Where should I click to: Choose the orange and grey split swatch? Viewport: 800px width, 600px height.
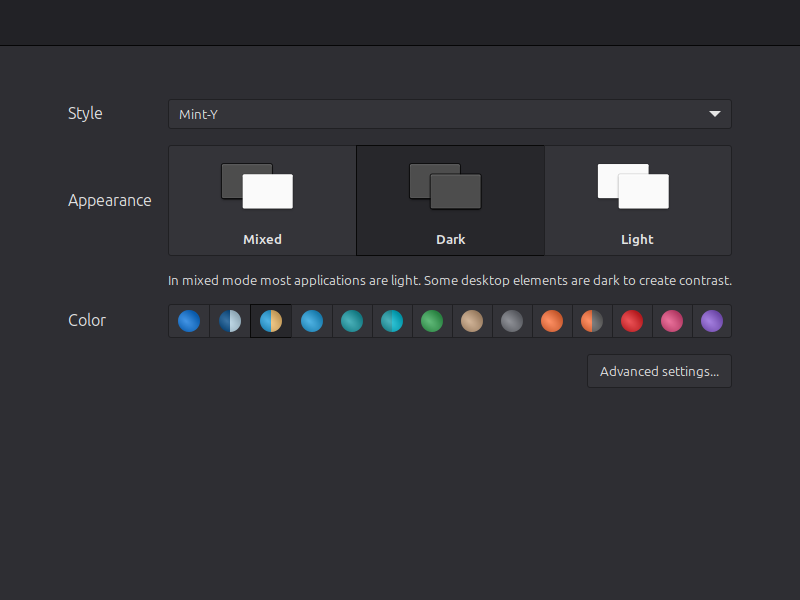point(592,321)
